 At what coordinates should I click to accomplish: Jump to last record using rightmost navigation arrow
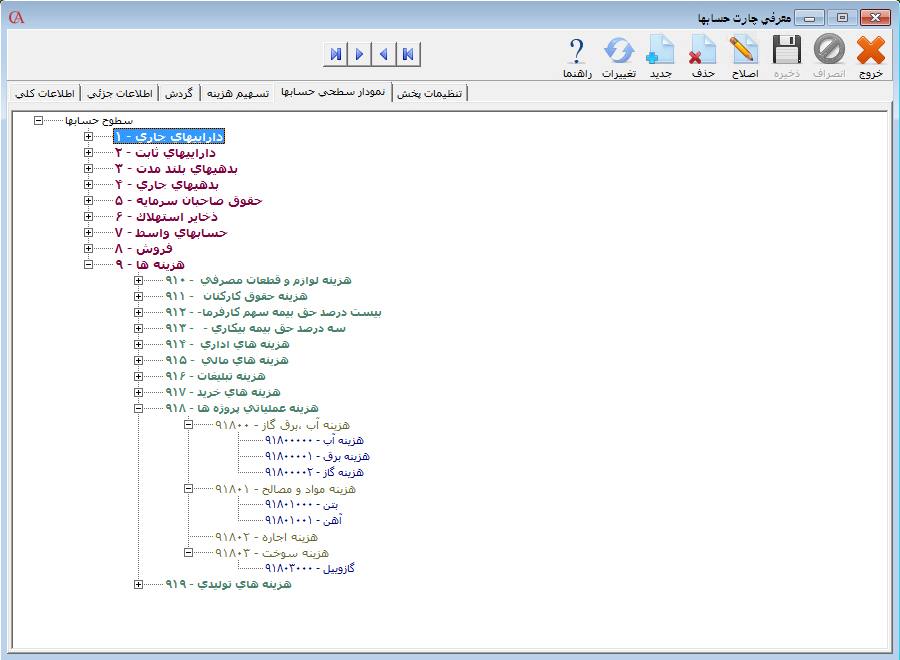(409, 54)
